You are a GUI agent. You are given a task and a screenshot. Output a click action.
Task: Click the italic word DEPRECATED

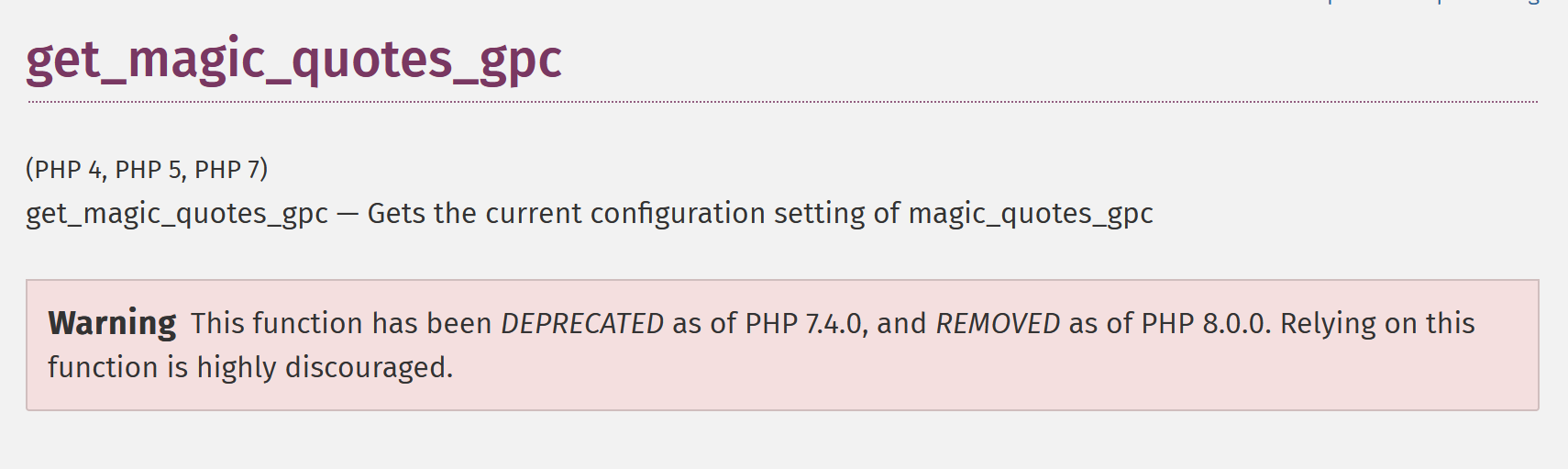[582, 323]
